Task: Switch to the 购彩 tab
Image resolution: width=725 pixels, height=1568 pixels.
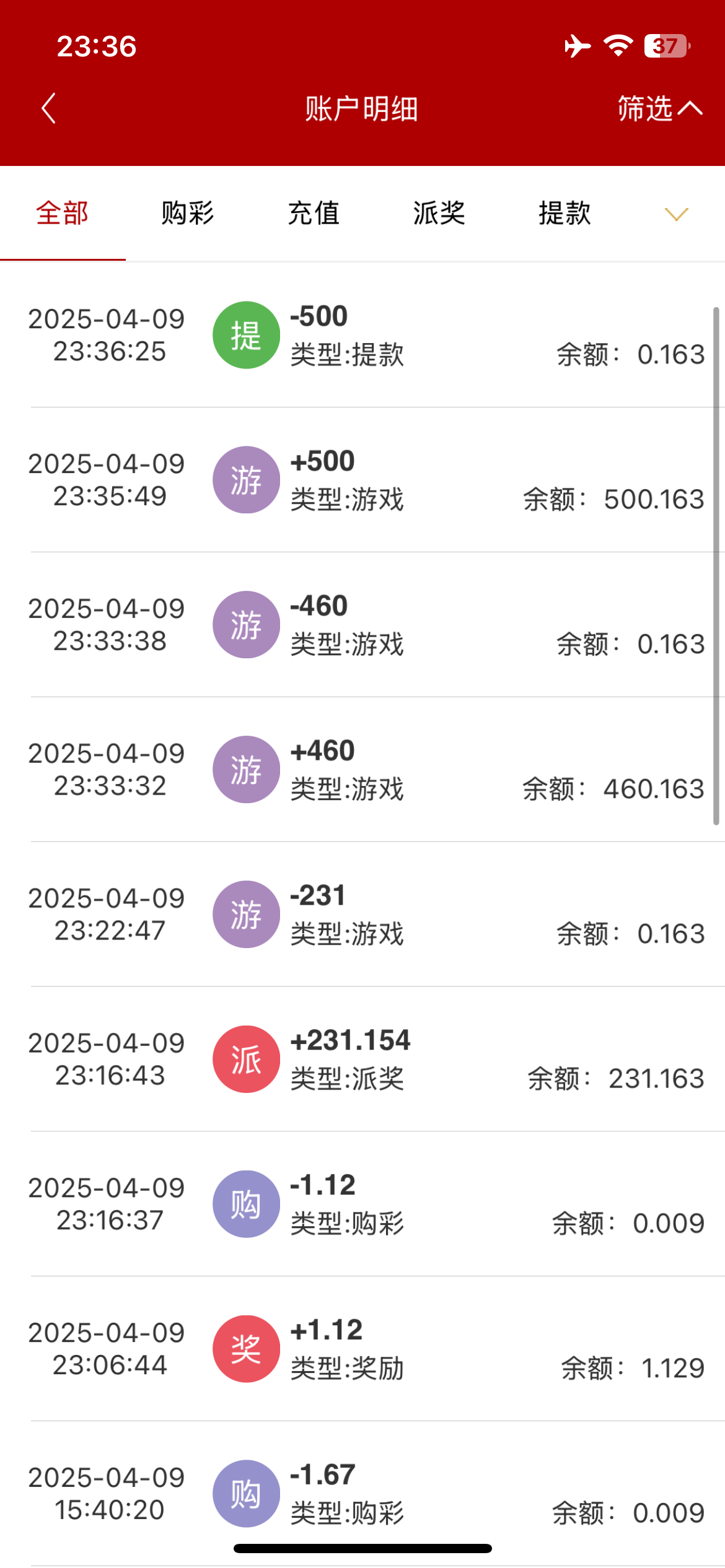Action: 188,214
